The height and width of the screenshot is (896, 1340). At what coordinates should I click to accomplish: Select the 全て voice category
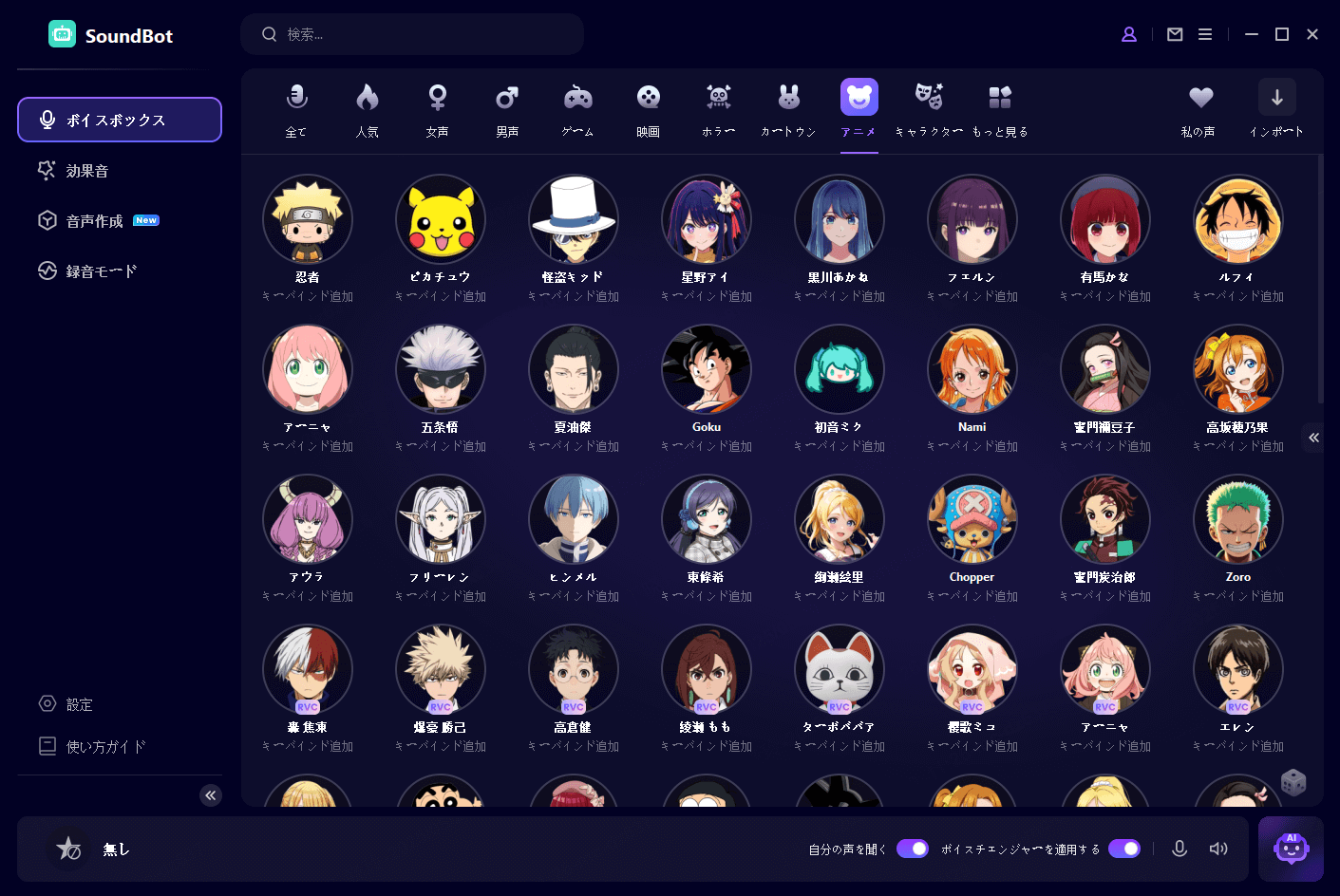[296, 110]
